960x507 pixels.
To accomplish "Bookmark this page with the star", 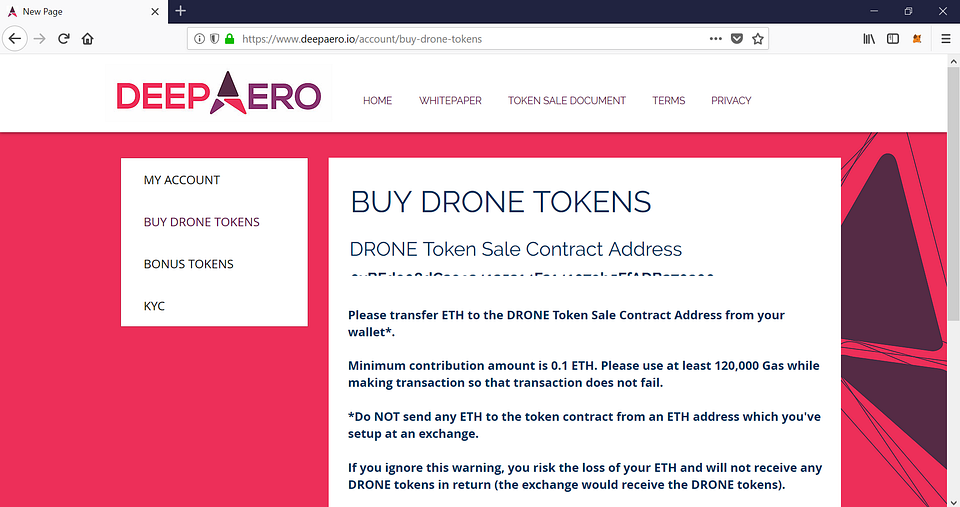I will pyautogui.click(x=758, y=39).
